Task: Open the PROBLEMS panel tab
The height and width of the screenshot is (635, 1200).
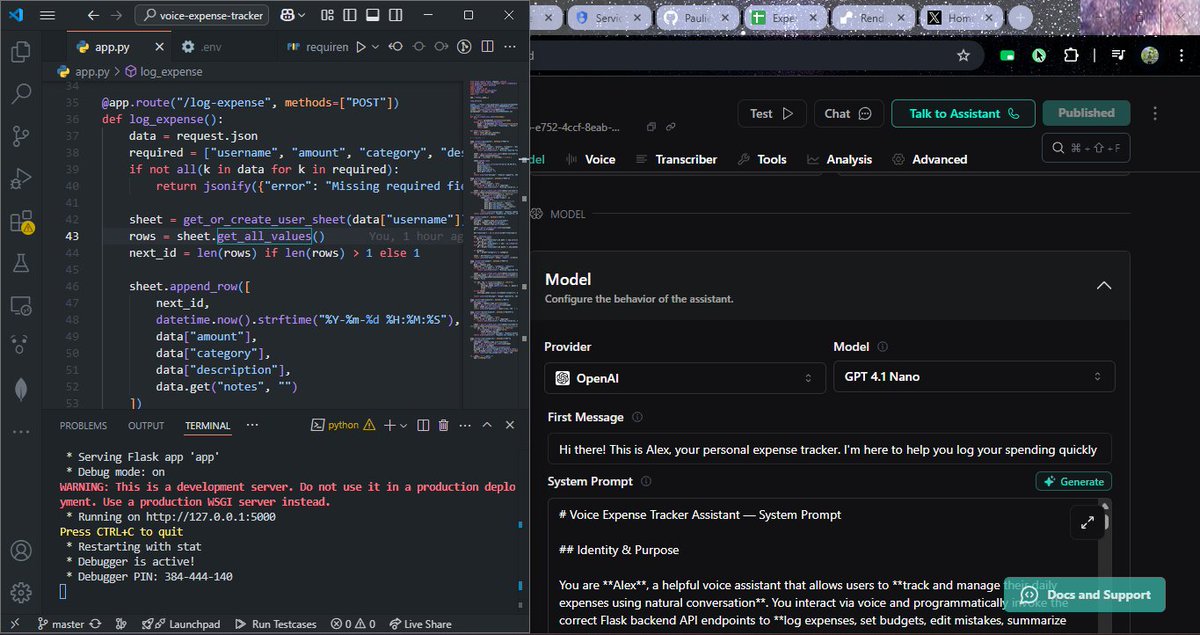Action: 83,425
